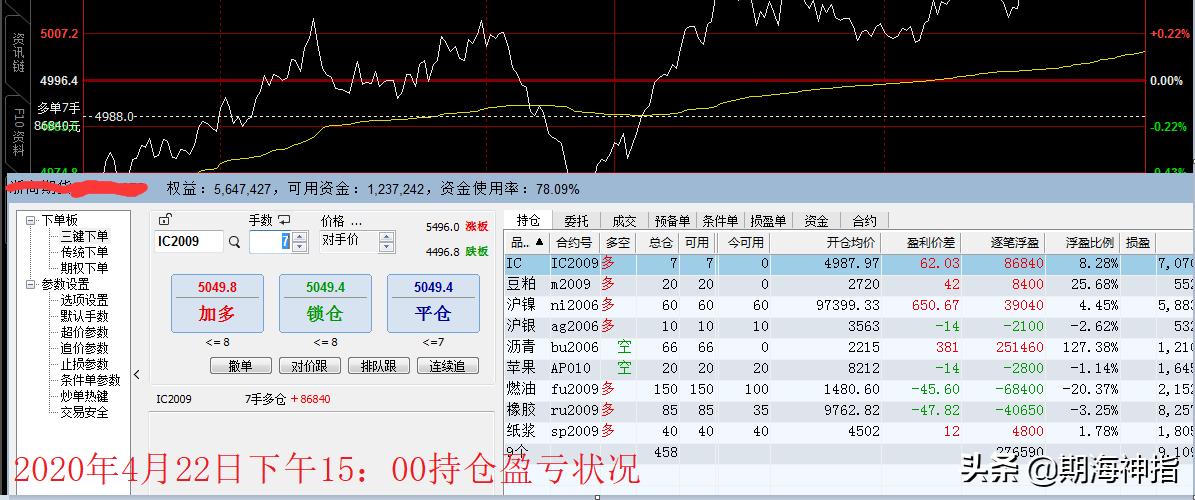The height and width of the screenshot is (500, 1195).
Task: Click the 对价跟 button
Action: pos(309,366)
